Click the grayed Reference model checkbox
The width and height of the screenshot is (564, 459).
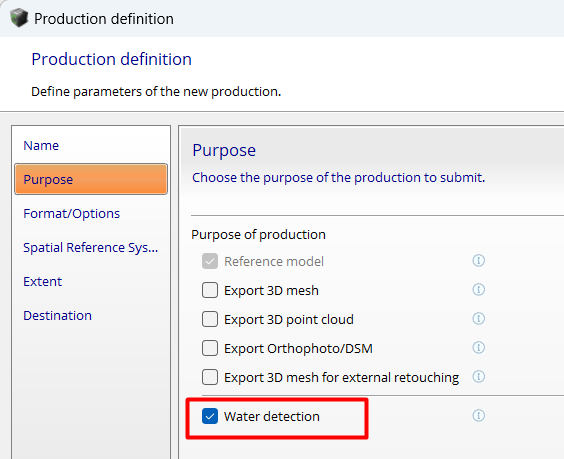(210, 261)
